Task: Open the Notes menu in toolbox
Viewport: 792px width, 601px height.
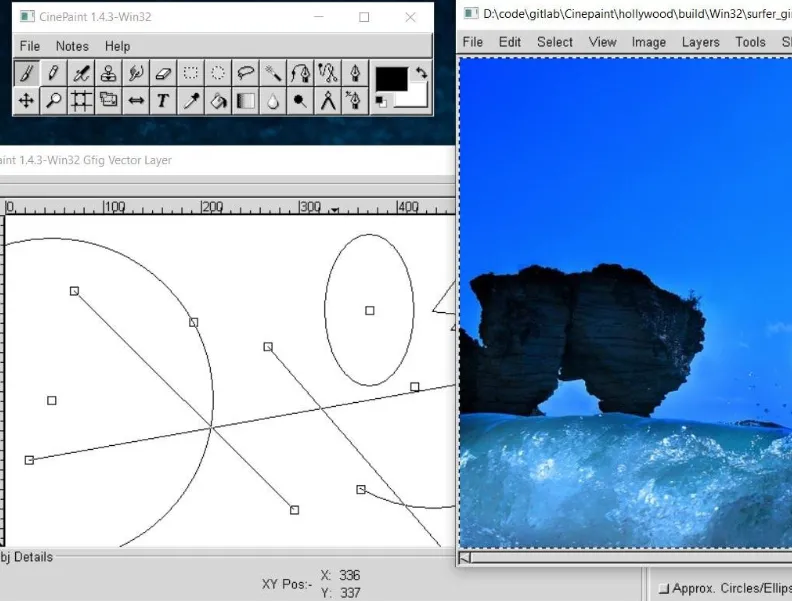Action: pyautogui.click(x=72, y=46)
